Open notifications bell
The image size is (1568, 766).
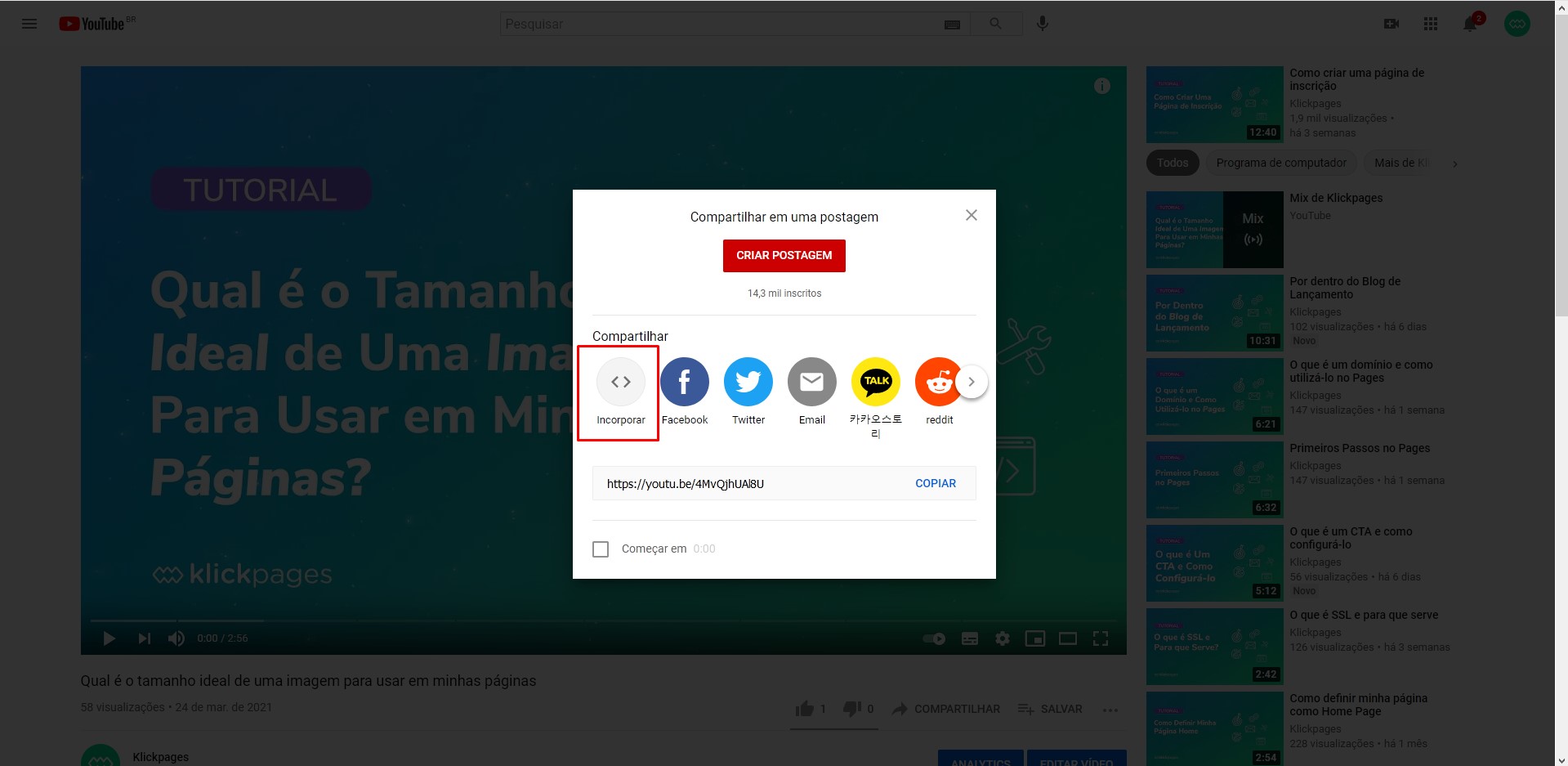(x=1470, y=24)
